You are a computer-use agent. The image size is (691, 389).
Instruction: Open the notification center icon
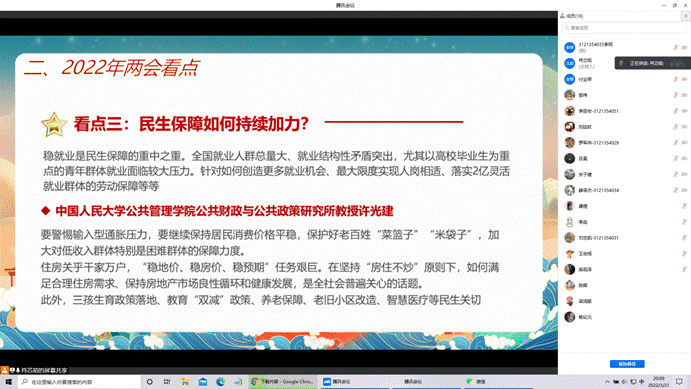point(680,382)
